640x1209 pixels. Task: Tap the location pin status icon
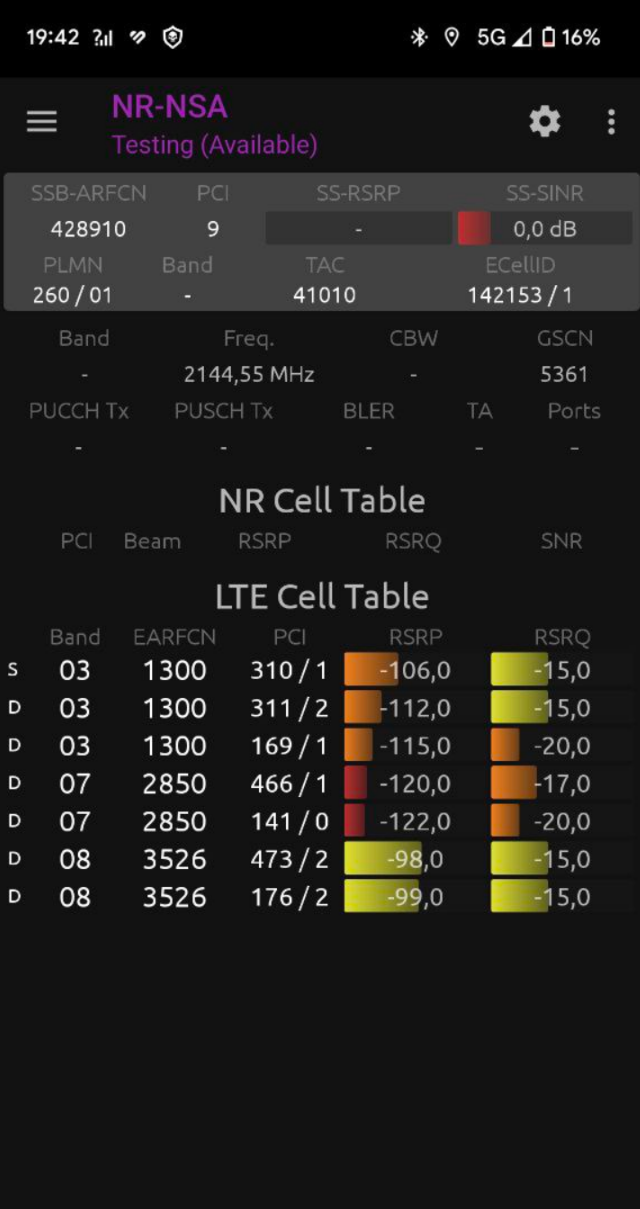pos(451,37)
